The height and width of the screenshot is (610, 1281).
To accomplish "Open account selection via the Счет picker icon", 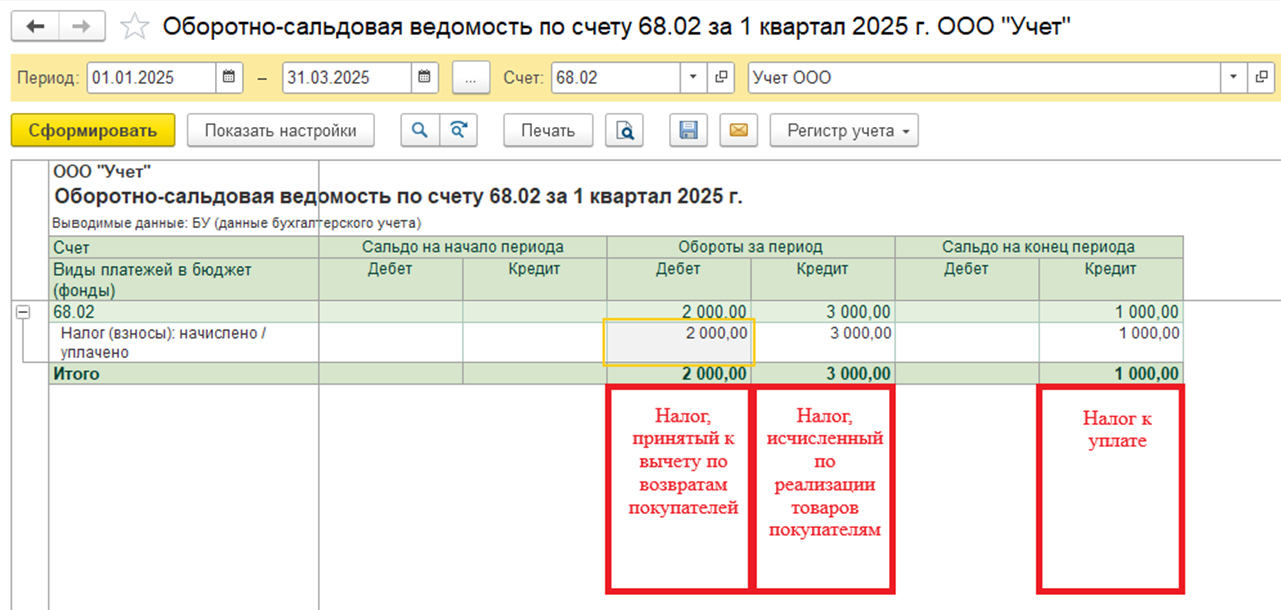I will coord(721,75).
